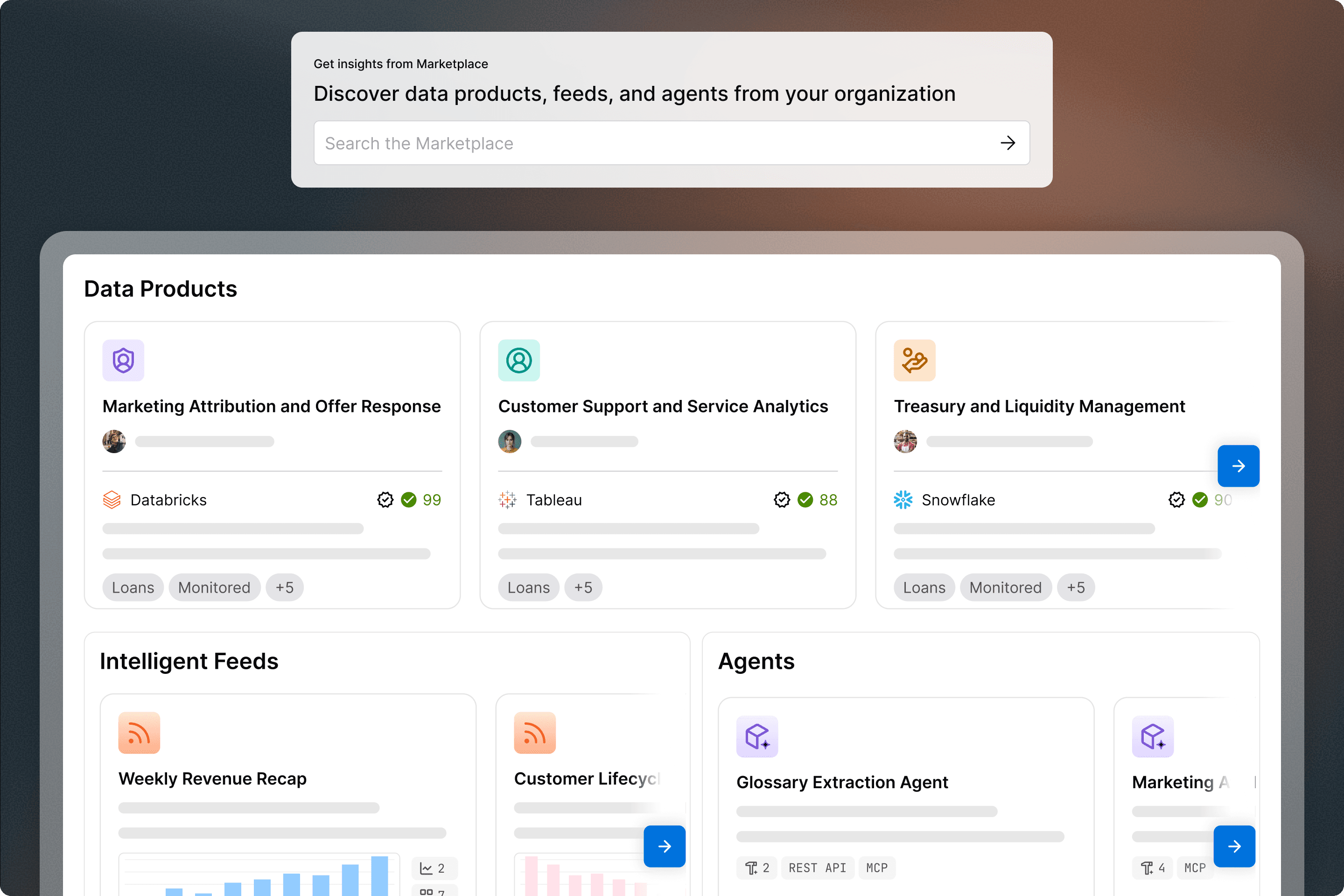1344x896 pixels.
Task: Click verified badge icon beside score 99
Action: click(x=385, y=500)
